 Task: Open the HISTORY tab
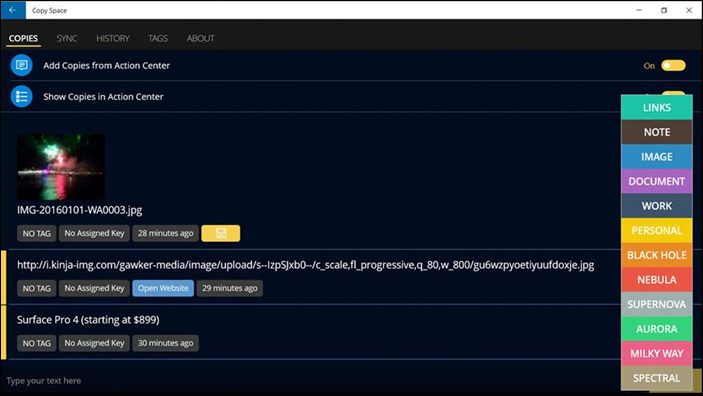pyautogui.click(x=113, y=39)
